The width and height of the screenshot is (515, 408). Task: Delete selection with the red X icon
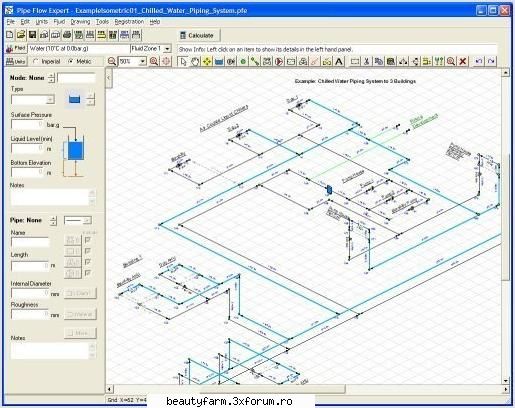tap(463, 61)
